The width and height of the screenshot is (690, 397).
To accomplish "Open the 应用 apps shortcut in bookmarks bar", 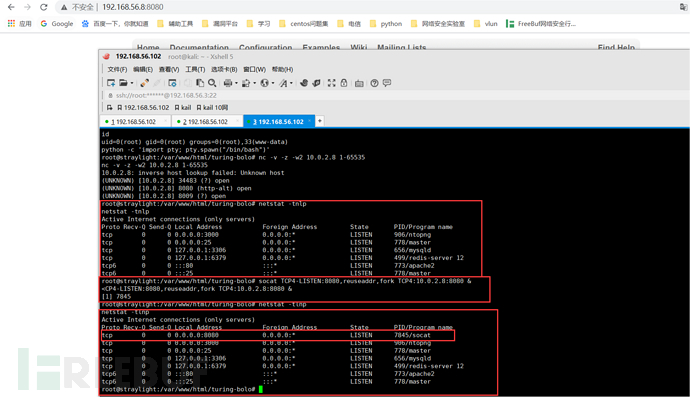I will [19, 24].
